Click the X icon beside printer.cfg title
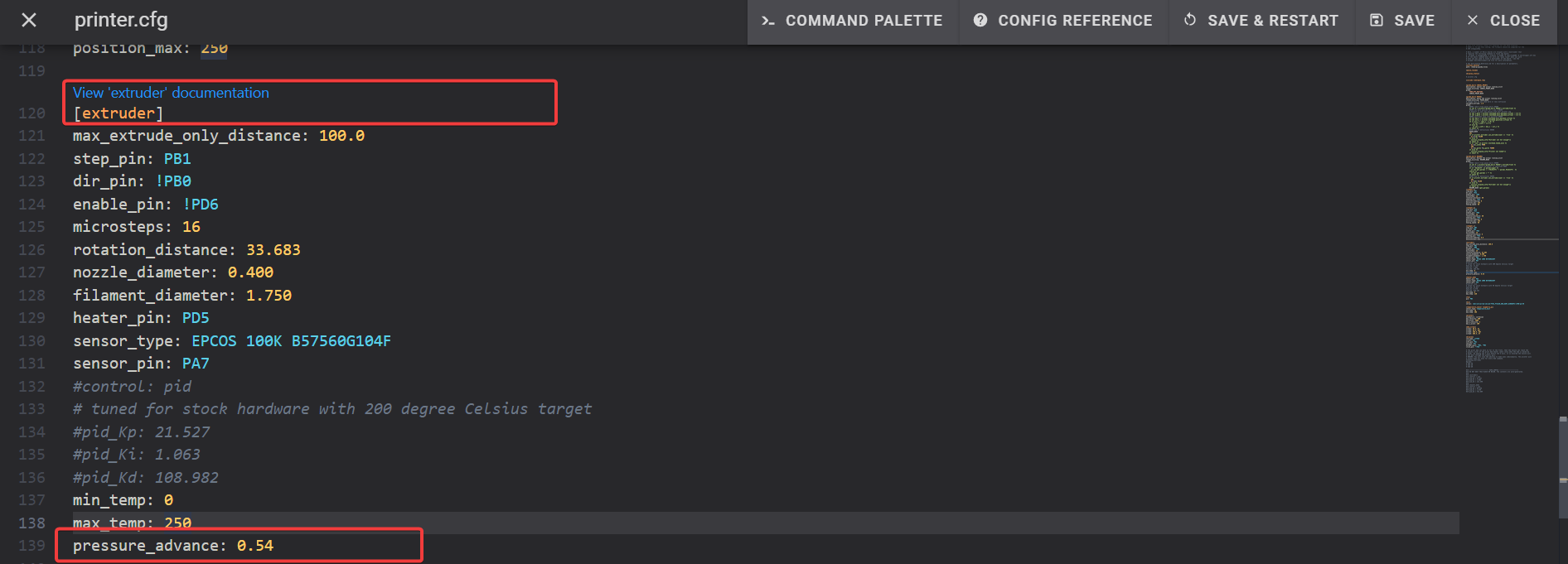1568x564 pixels. click(x=29, y=20)
